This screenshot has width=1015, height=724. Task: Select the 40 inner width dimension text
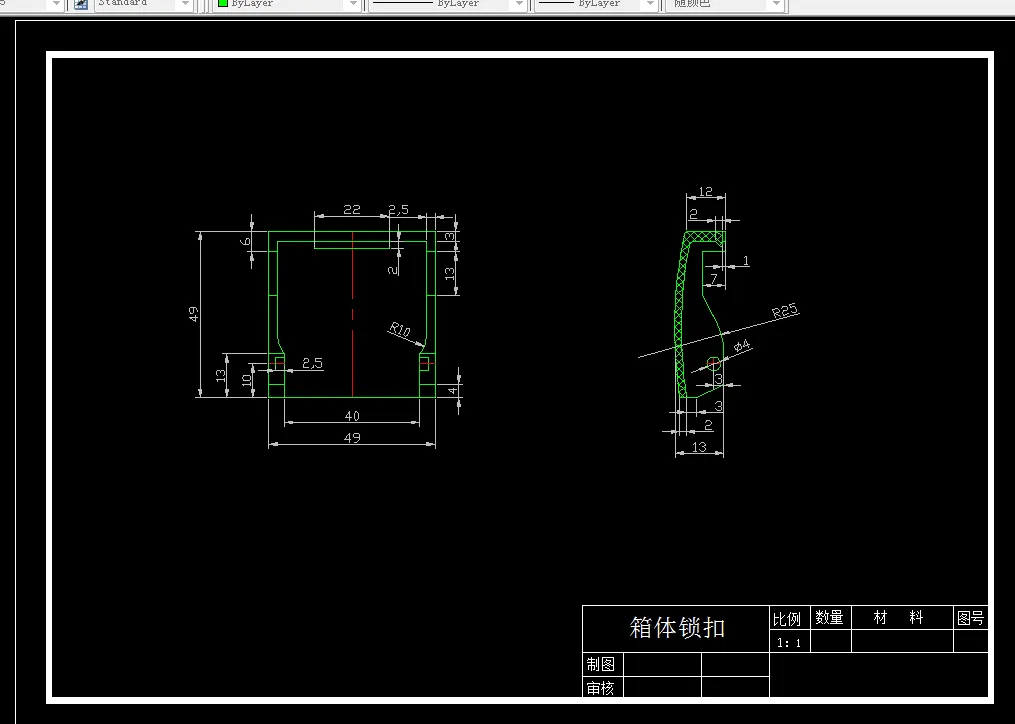(351, 416)
